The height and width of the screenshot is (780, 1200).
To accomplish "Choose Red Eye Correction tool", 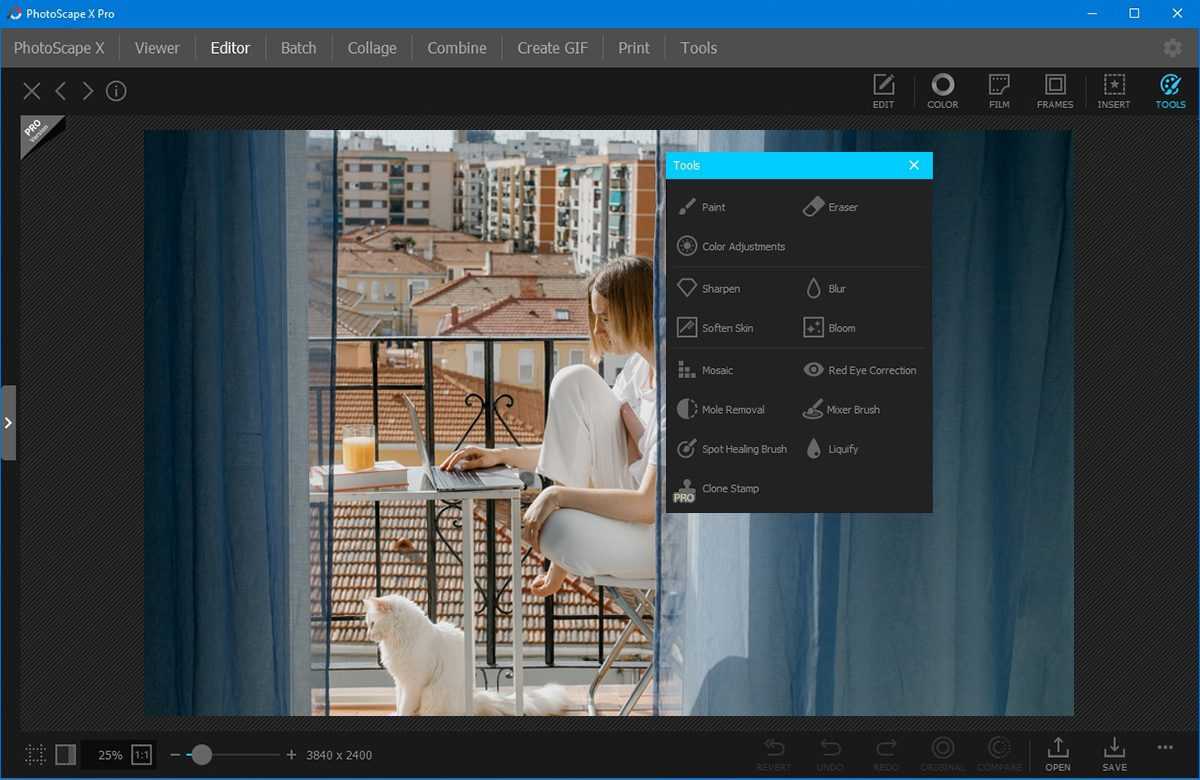I will (x=860, y=370).
